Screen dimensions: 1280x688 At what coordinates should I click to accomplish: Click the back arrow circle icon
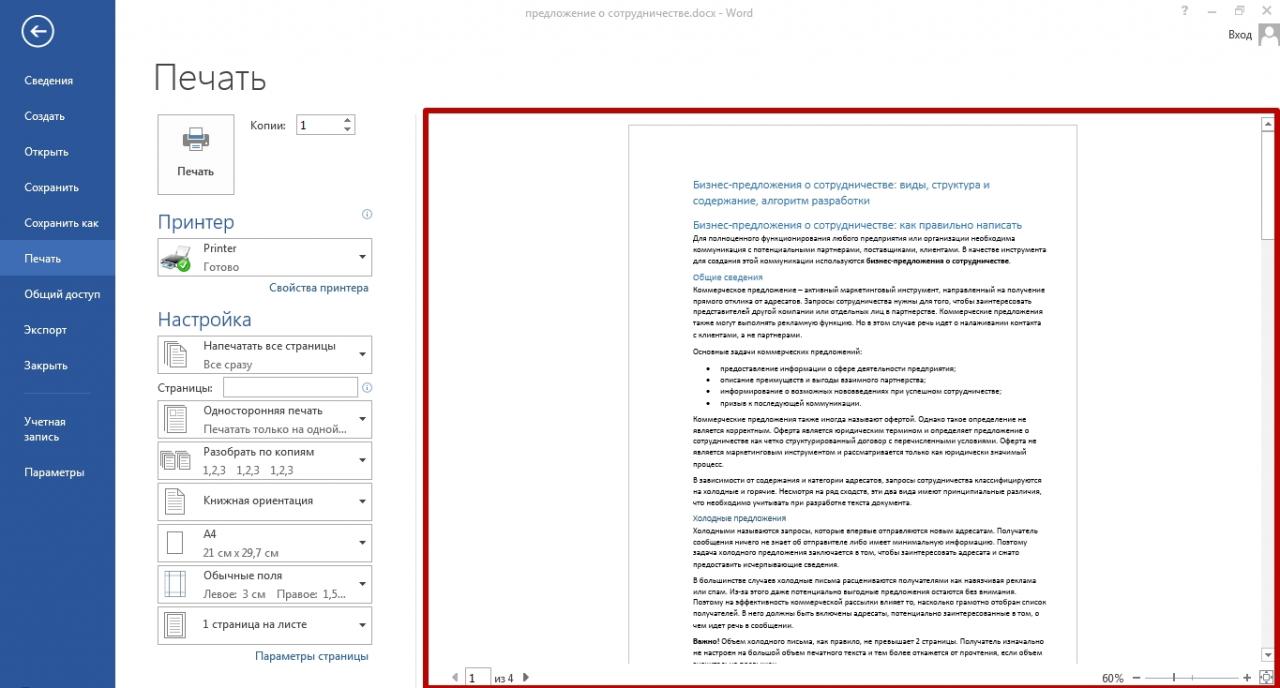[x=38, y=32]
